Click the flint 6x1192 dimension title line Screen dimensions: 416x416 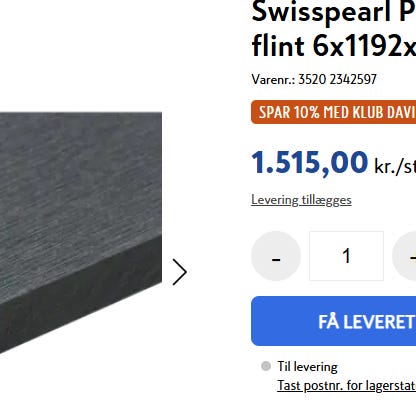[334, 46]
